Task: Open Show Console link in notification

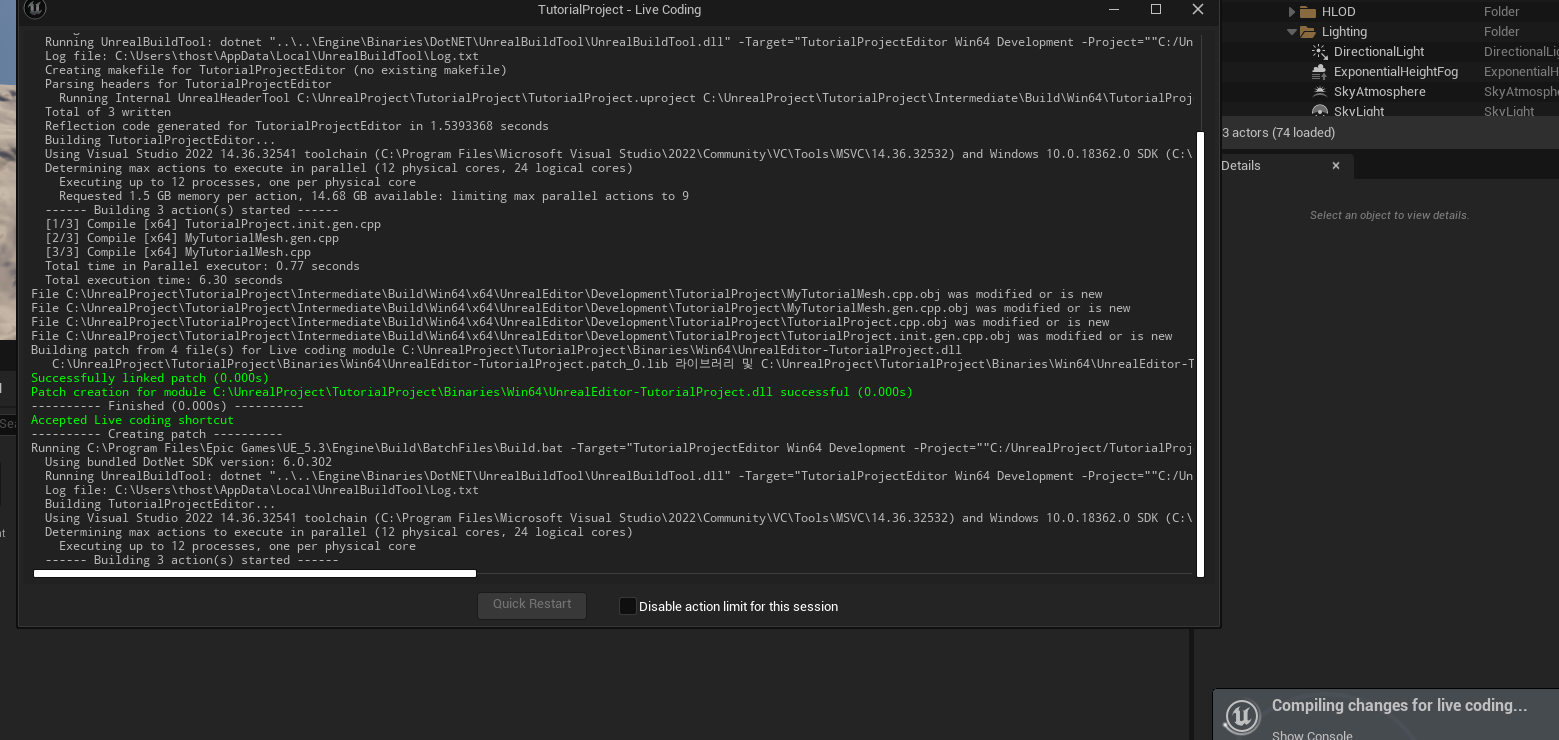Action: [x=1312, y=735]
